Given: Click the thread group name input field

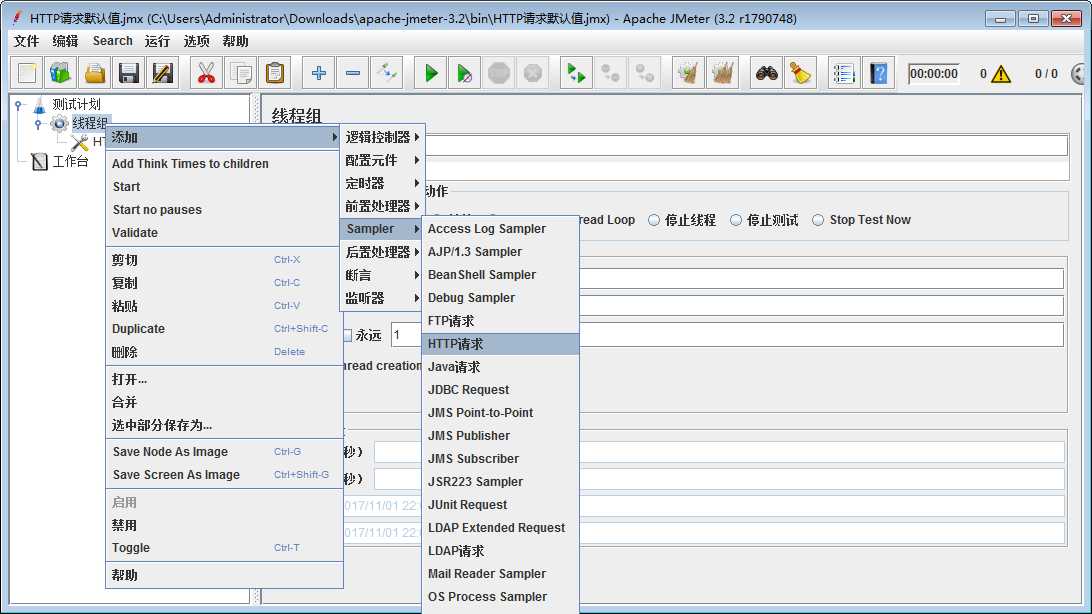Looking at the screenshot, I should (x=745, y=145).
